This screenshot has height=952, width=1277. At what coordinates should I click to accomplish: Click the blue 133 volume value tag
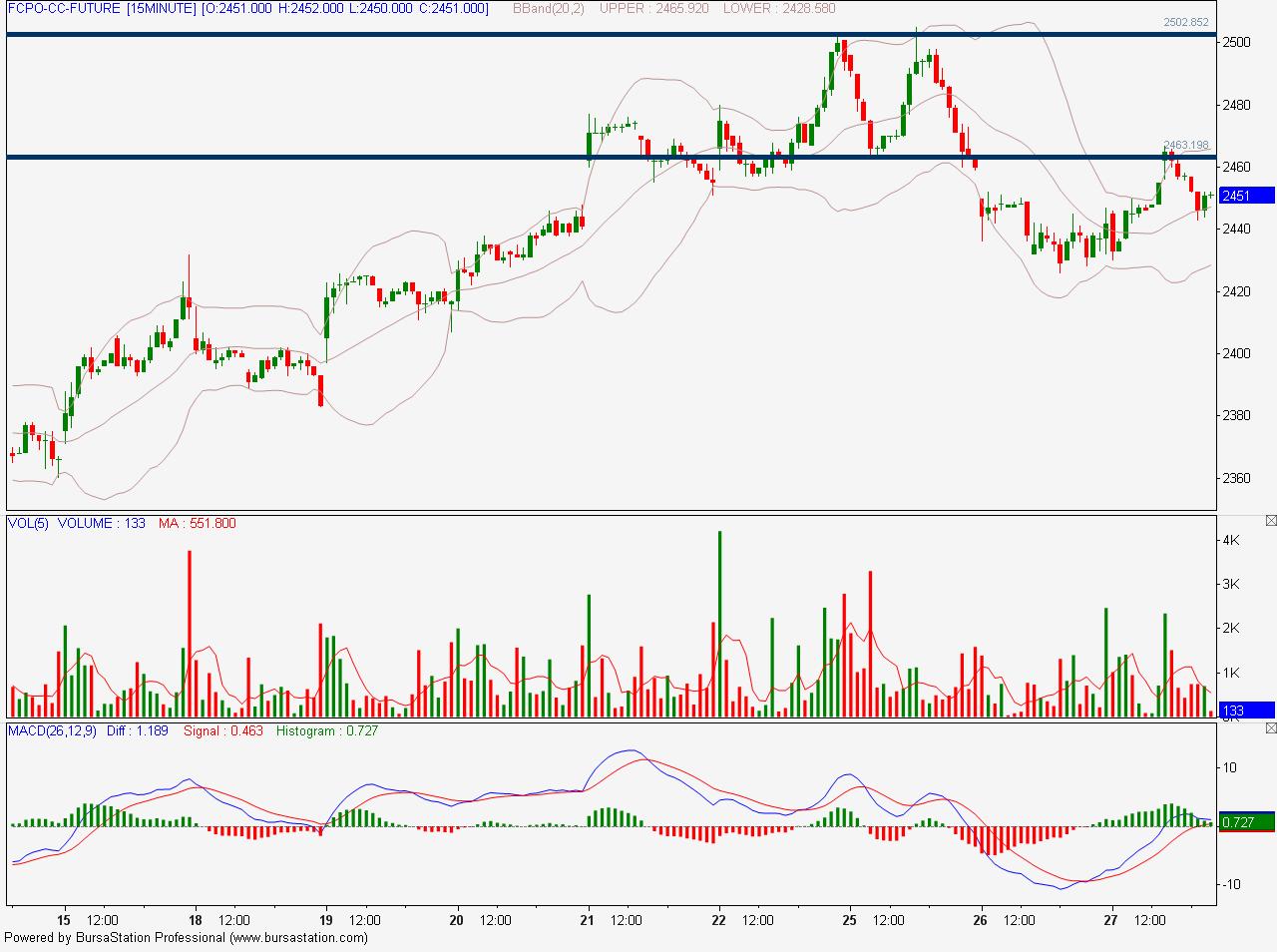pyautogui.click(x=1246, y=710)
